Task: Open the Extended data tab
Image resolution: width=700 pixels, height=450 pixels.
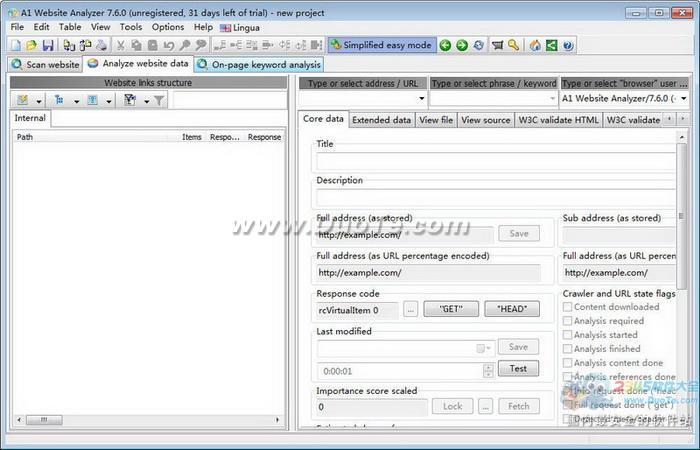Action: click(x=381, y=120)
